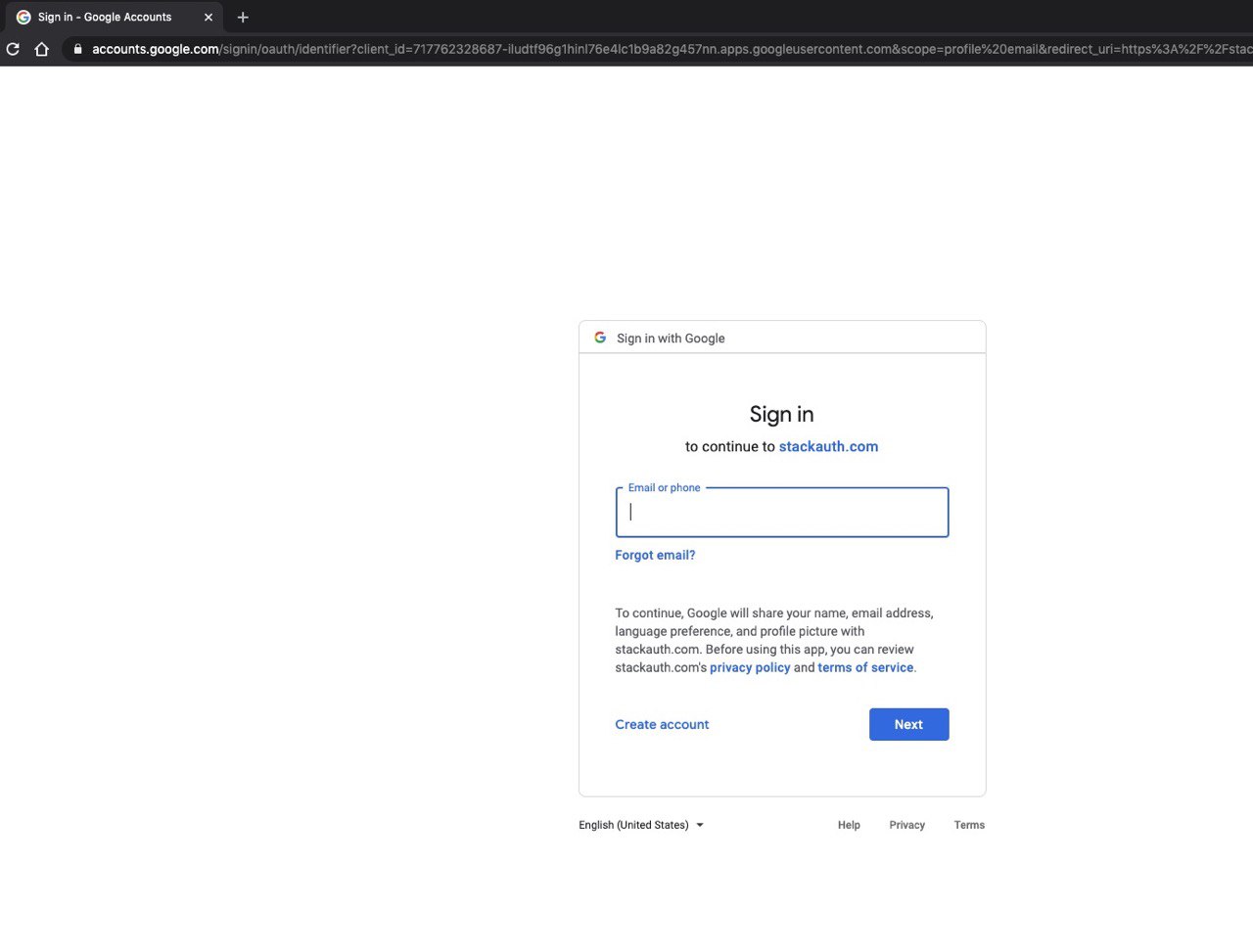
Task: Click the Next button
Action: (x=908, y=724)
